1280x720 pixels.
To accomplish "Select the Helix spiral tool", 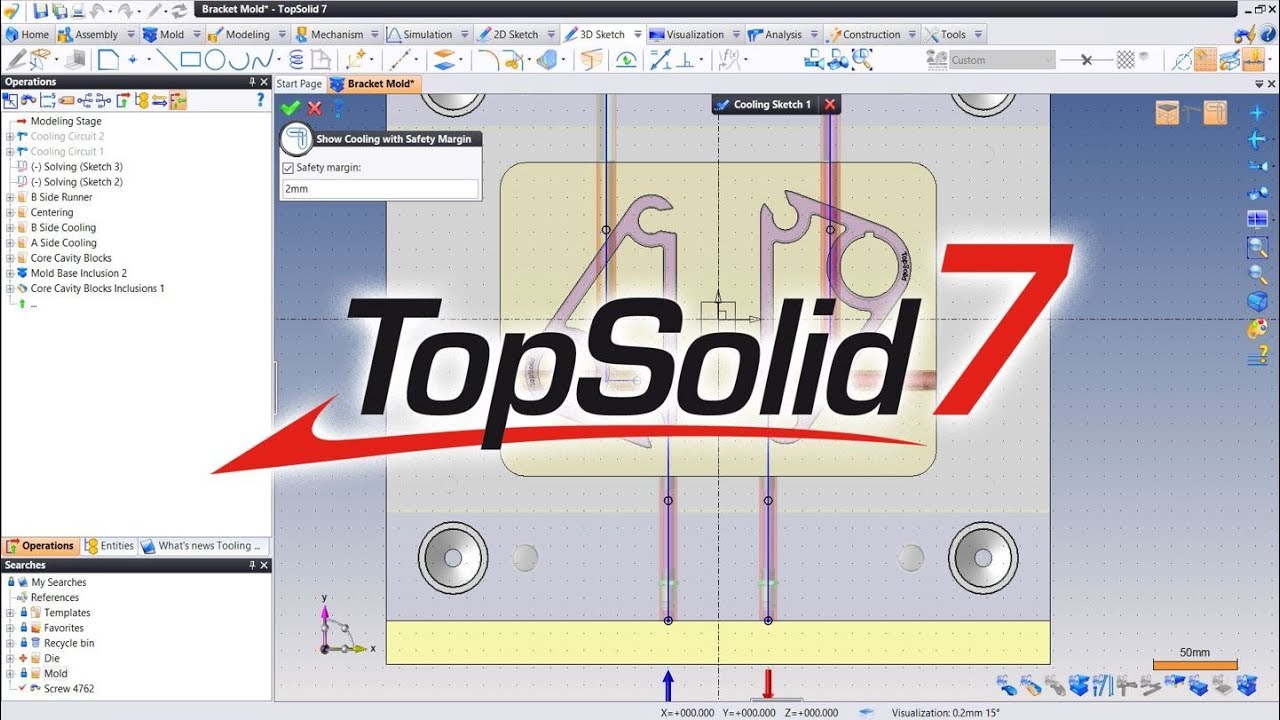I will [x=296, y=59].
